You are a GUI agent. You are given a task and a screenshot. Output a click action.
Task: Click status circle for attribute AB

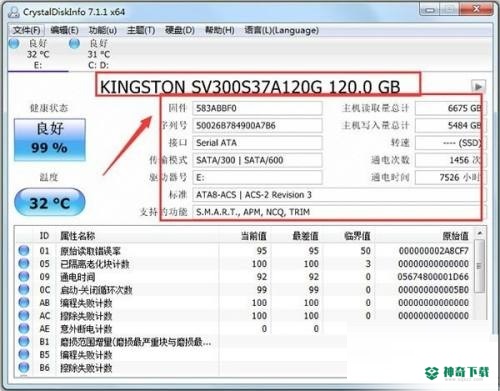click(x=24, y=303)
